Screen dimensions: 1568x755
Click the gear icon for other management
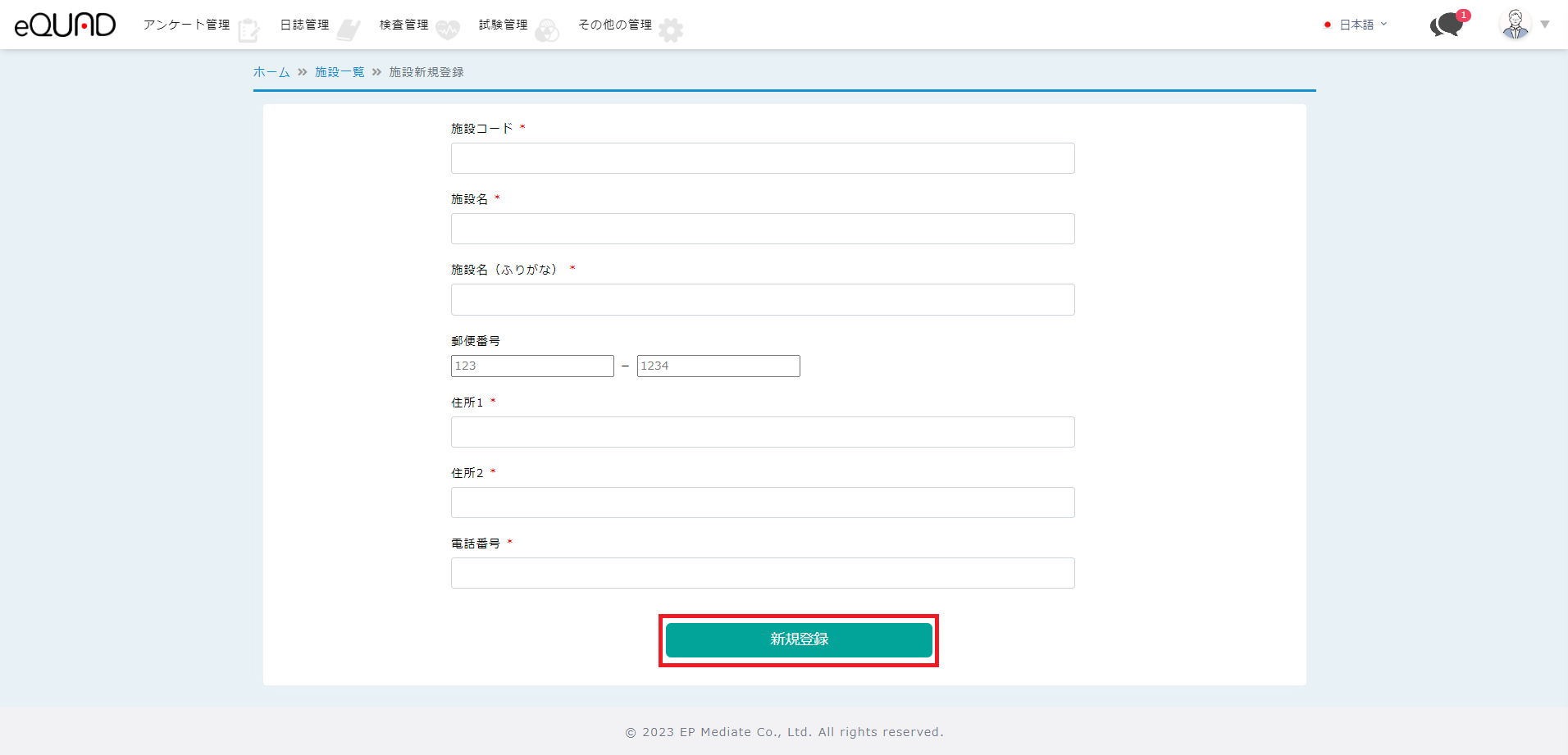coord(671,30)
